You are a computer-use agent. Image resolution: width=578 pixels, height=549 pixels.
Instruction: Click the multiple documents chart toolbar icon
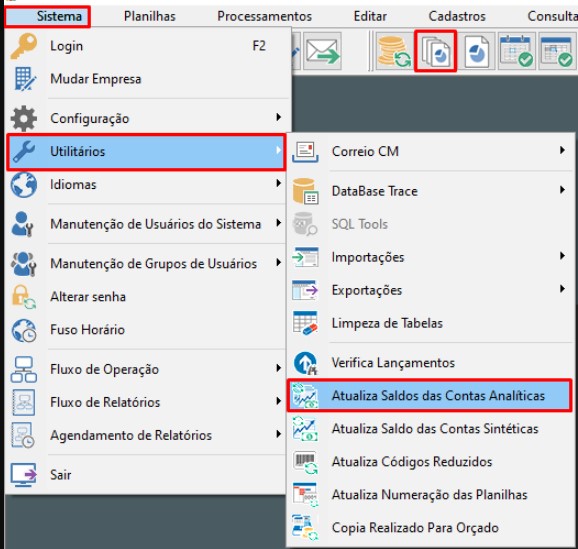(435, 51)
